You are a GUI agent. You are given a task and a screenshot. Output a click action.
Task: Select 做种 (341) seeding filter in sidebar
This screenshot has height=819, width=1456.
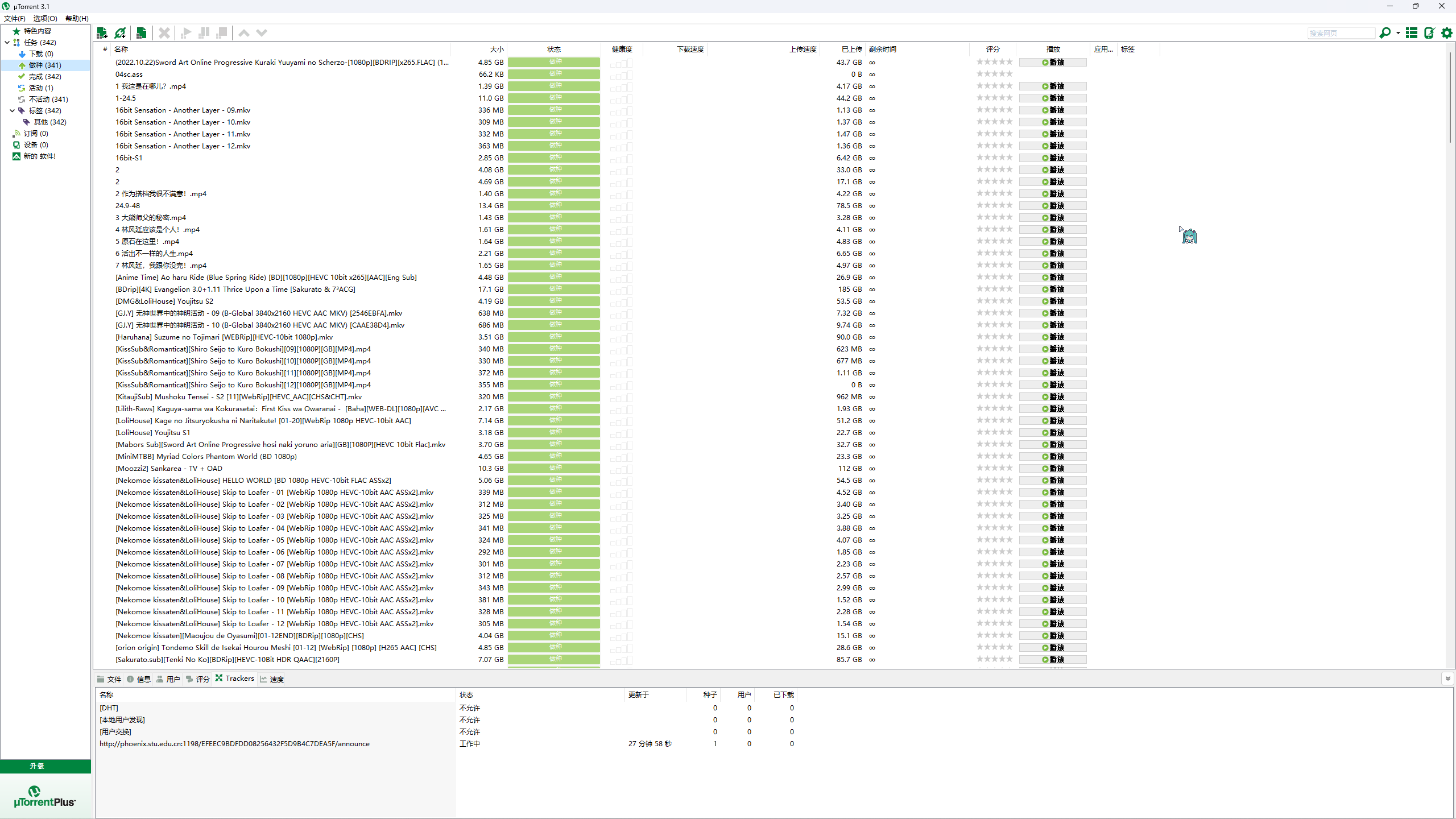(x=45, y=65)
